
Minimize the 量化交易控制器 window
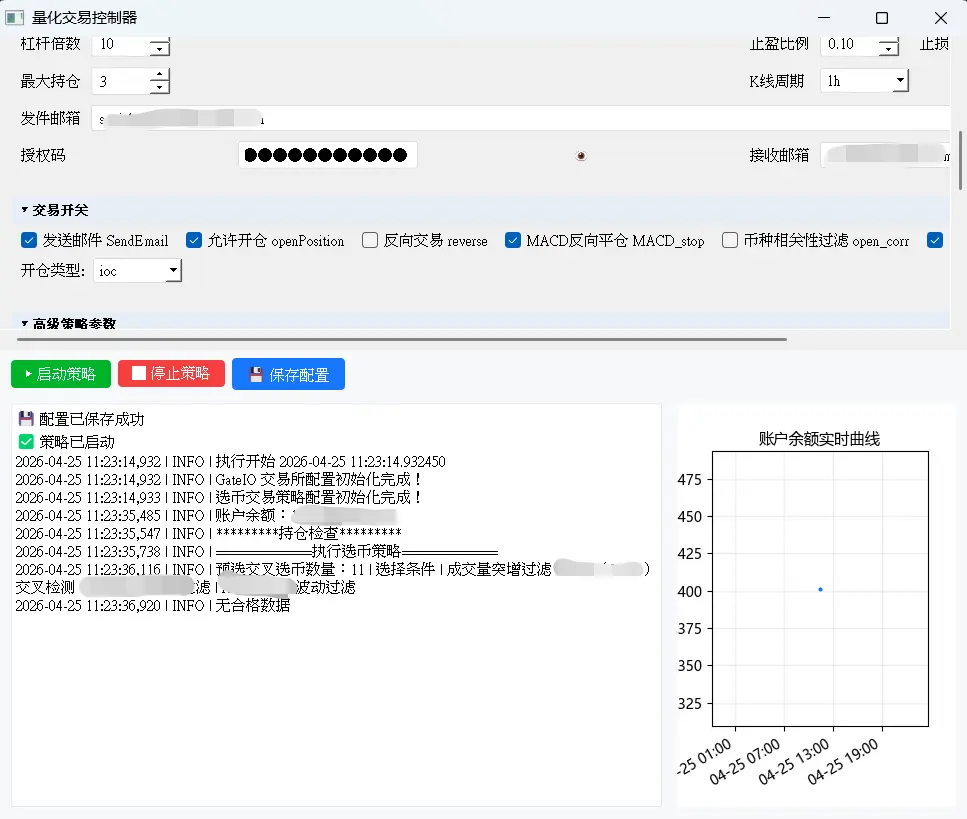pos(824,18)
